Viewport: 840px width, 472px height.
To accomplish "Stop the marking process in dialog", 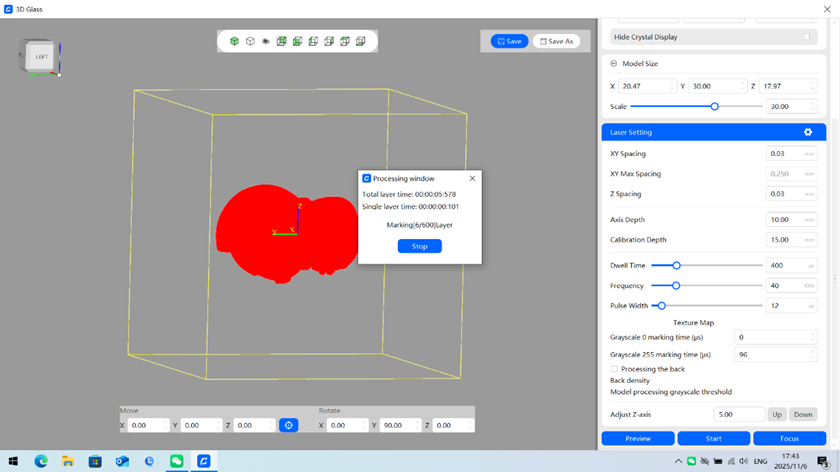I will click(419, 246).
